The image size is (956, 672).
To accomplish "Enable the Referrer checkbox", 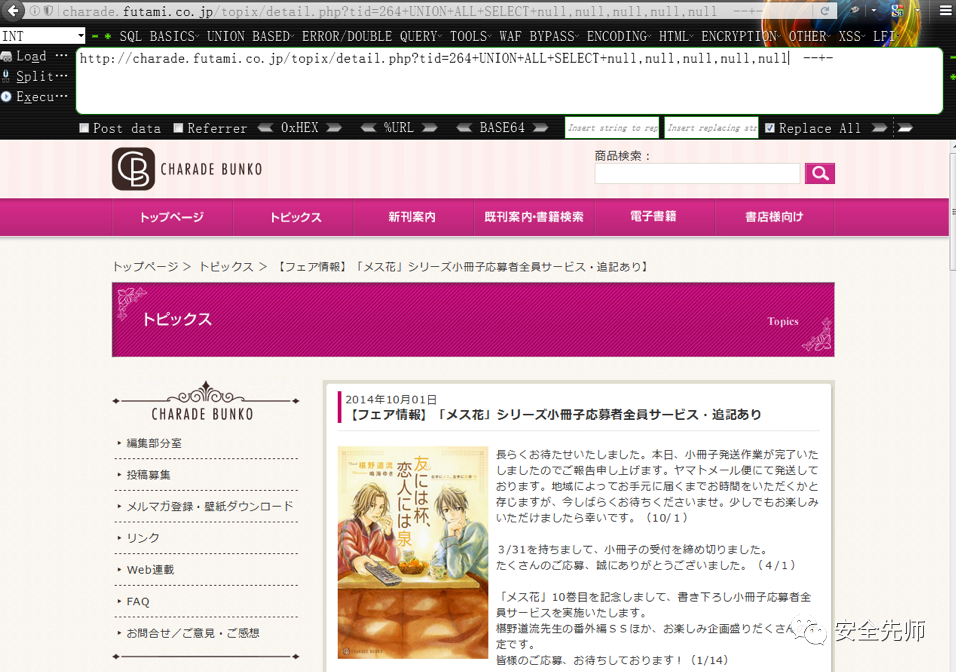I will pyautogui.click(x=178, y=128).
